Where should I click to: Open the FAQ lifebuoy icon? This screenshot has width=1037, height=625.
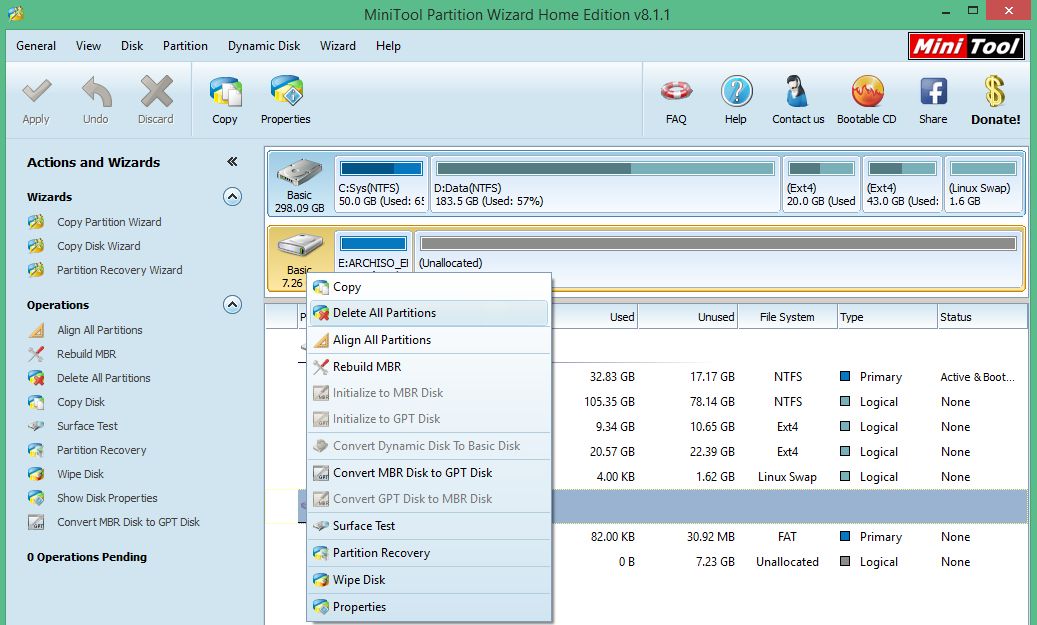click(x=676, y=93)
